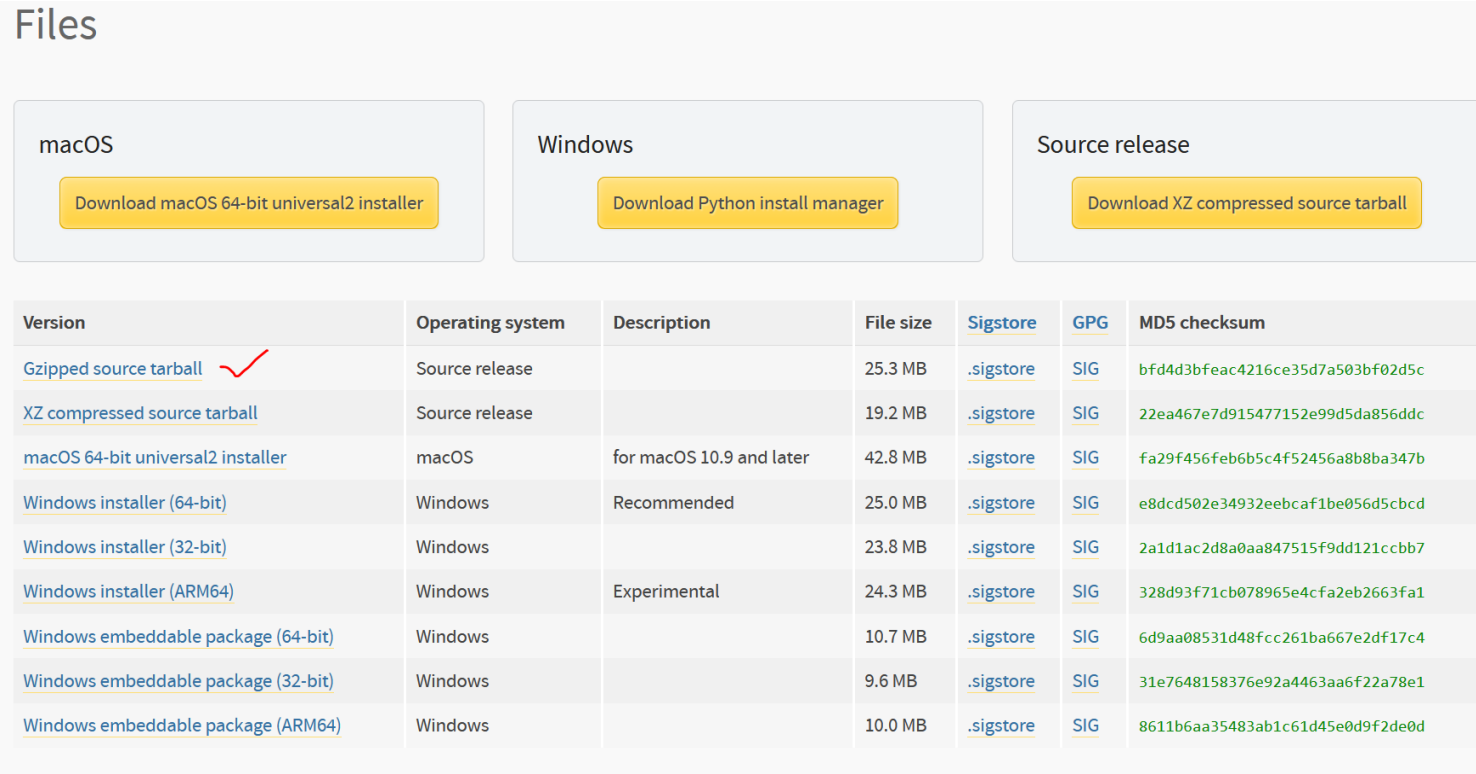This screenshot has height=774, width=1476.
Task: Open .sigstore for Windows installer (64-bit)
Action: [x=1001, y=503]
